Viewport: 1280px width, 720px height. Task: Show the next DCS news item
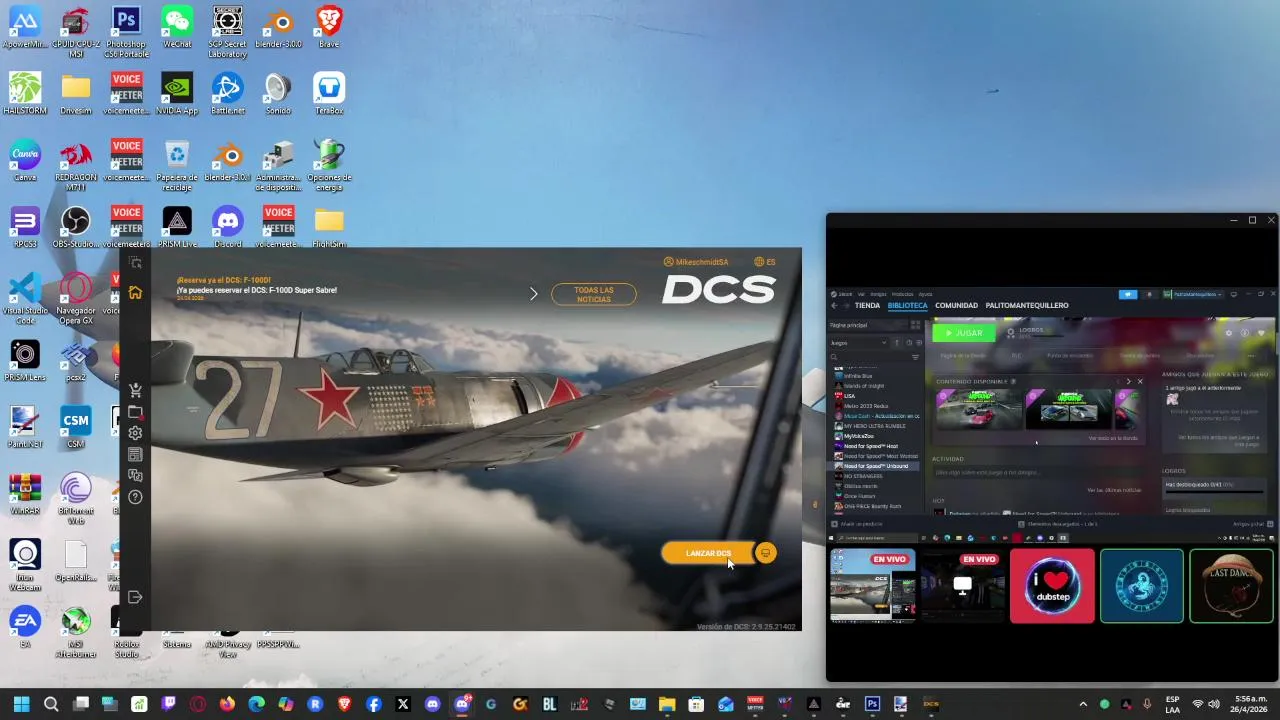coord(533,294)
